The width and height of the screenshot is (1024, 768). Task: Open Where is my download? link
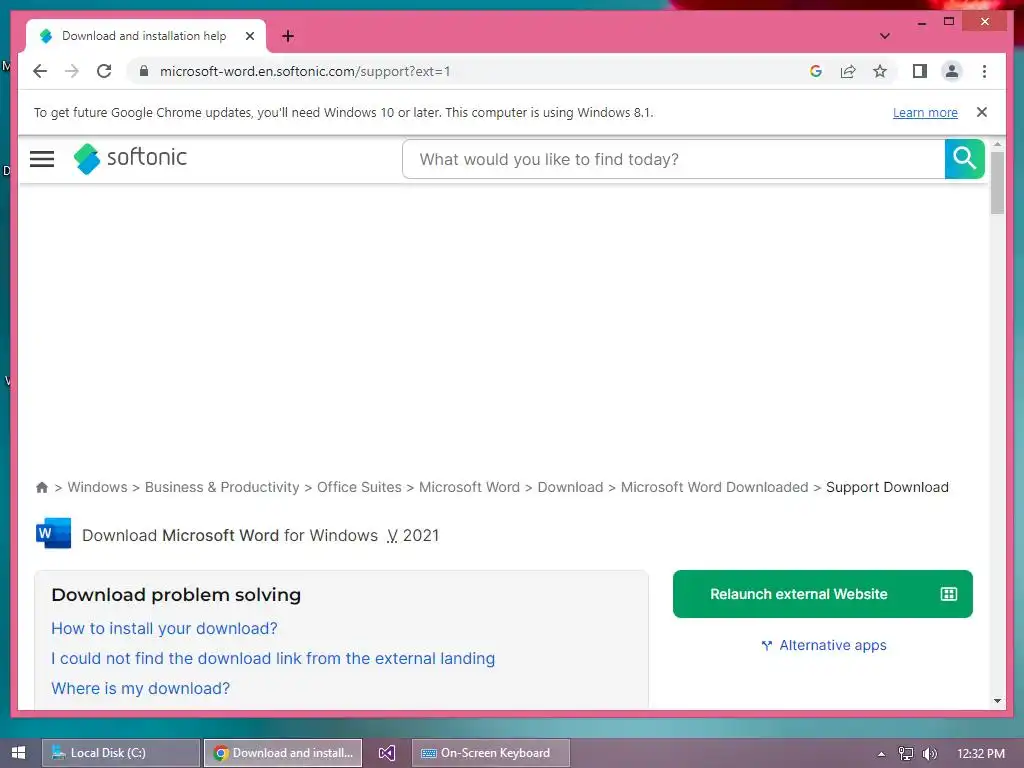(140, 688)
